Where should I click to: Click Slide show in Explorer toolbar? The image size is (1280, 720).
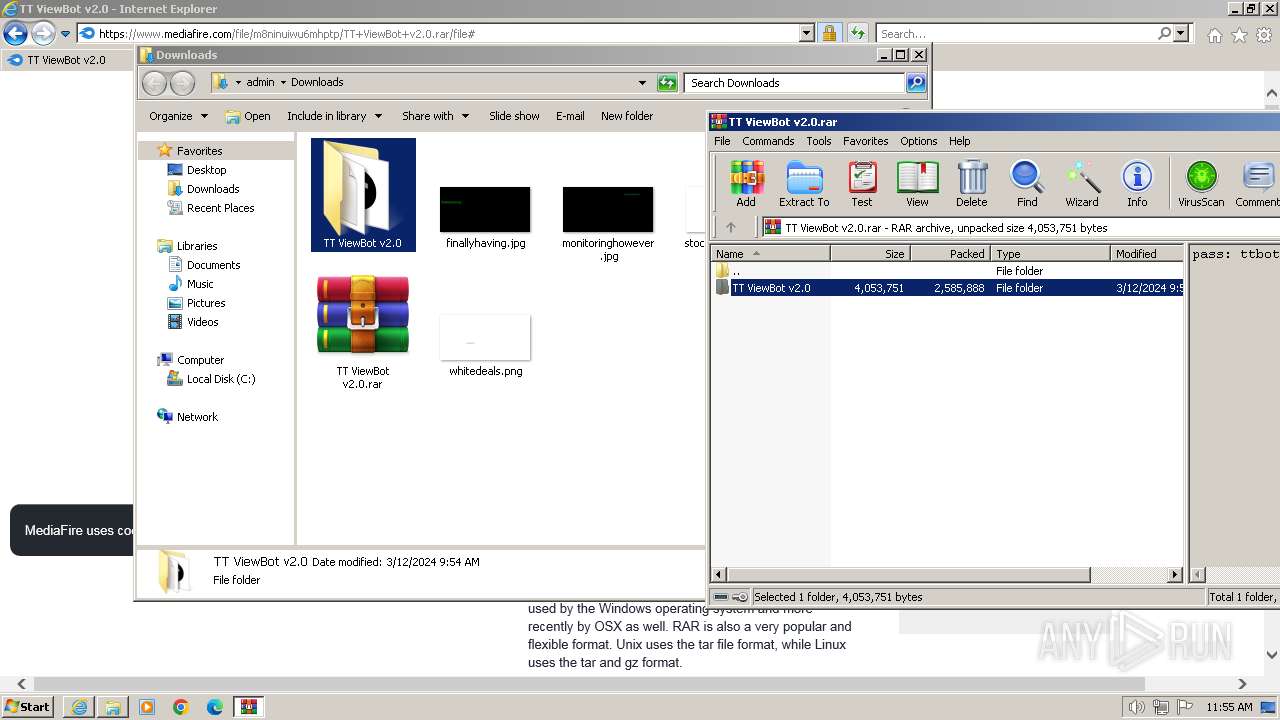tap(514, 116)
